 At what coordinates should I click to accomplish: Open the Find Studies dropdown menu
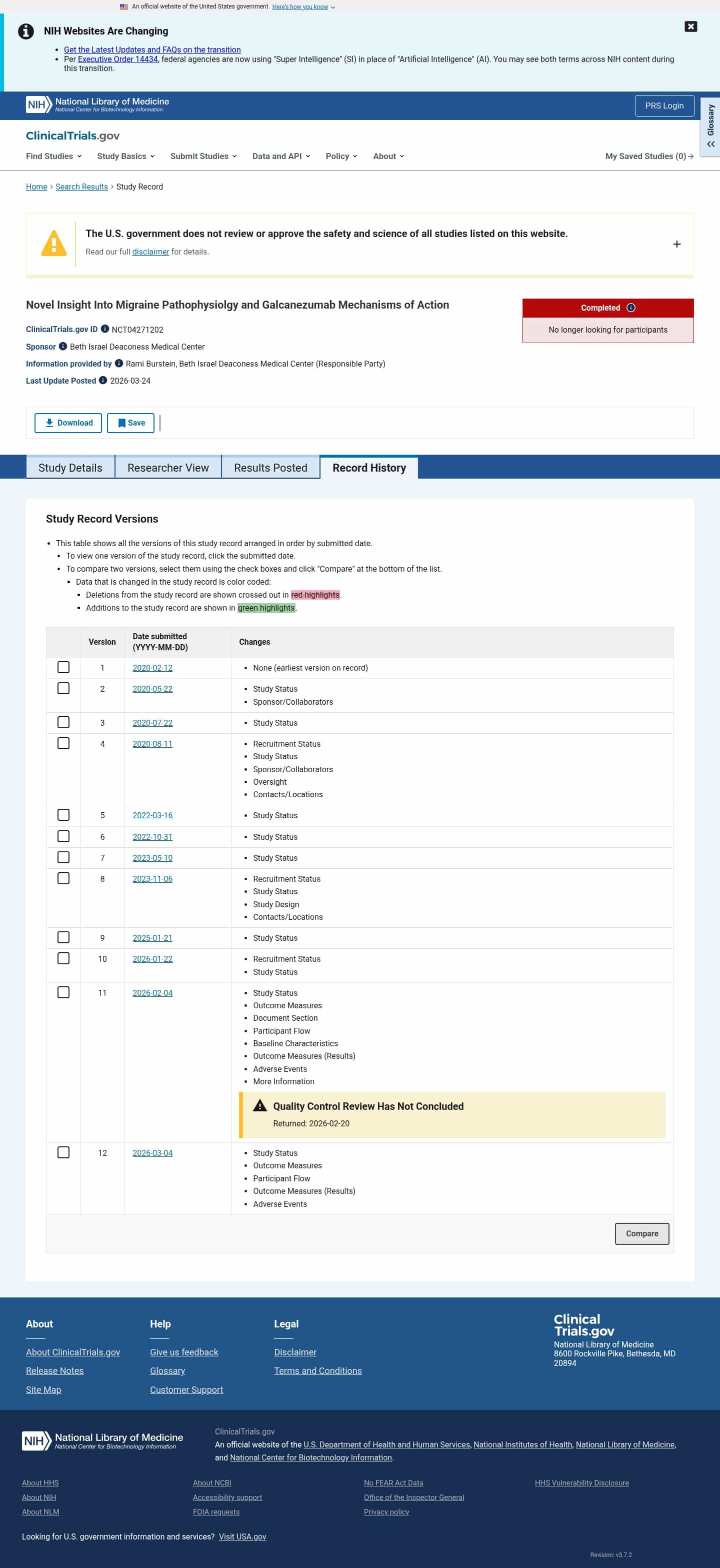(53, 157)
